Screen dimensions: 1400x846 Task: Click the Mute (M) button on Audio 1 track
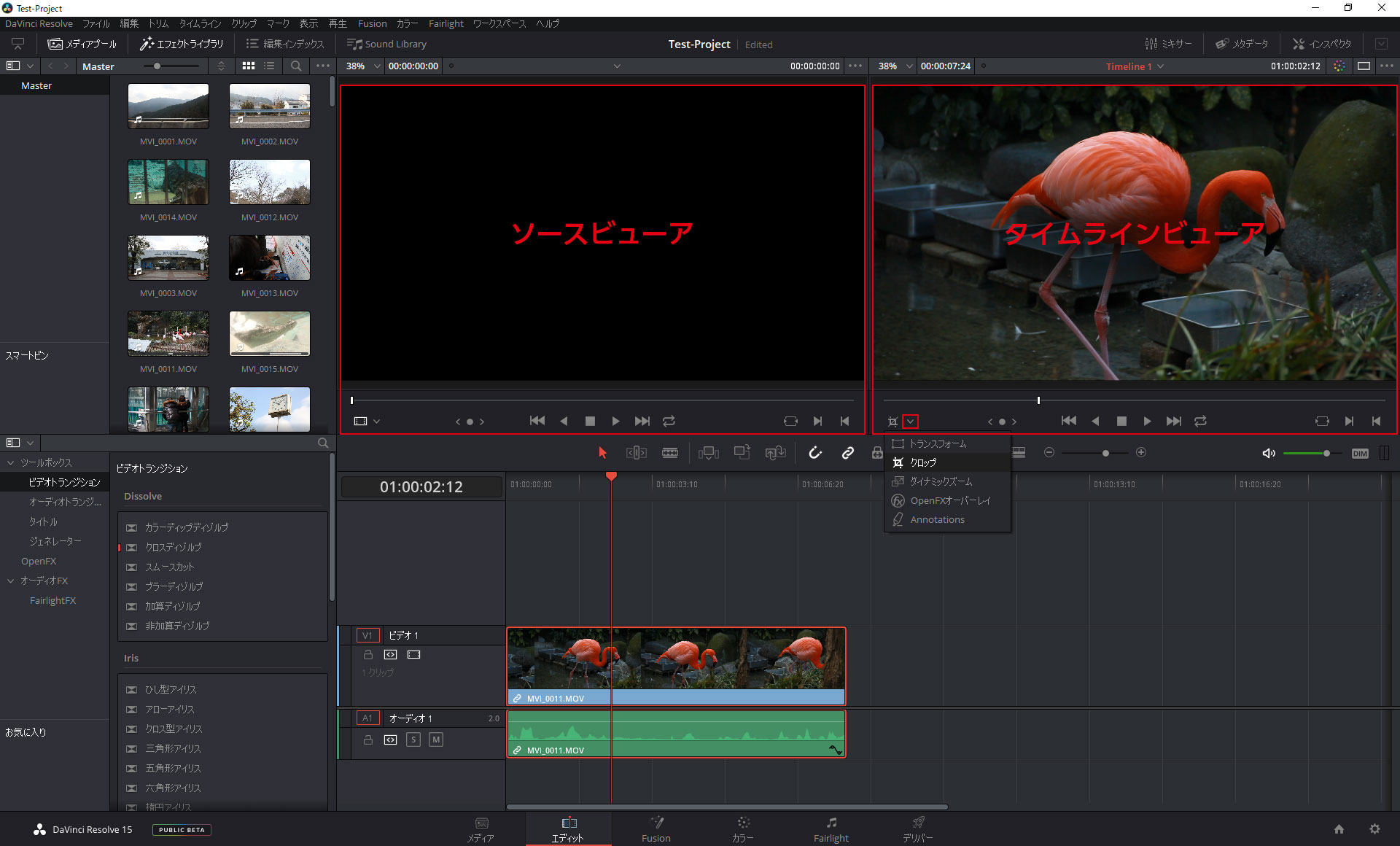pos(435,739)
